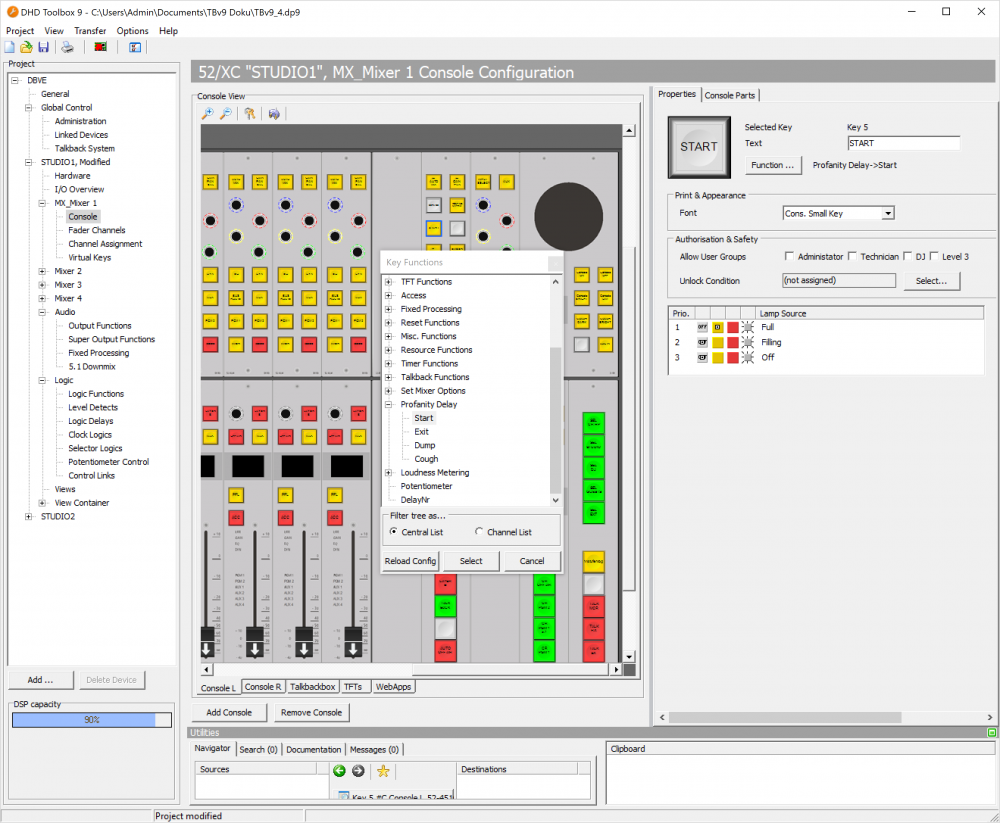Select the zoom-out magnifier in Console View
The width and height of the screenshot is (1000, 823).
226,113
